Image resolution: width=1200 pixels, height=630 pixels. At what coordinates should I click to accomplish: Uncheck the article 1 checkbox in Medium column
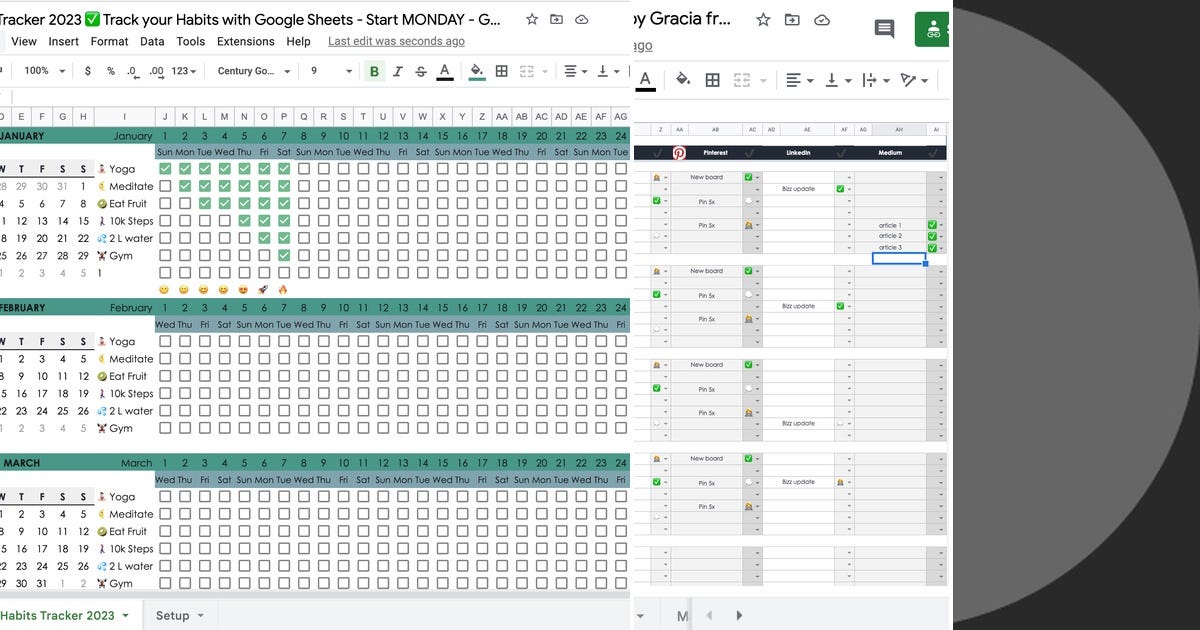[932, 224]
